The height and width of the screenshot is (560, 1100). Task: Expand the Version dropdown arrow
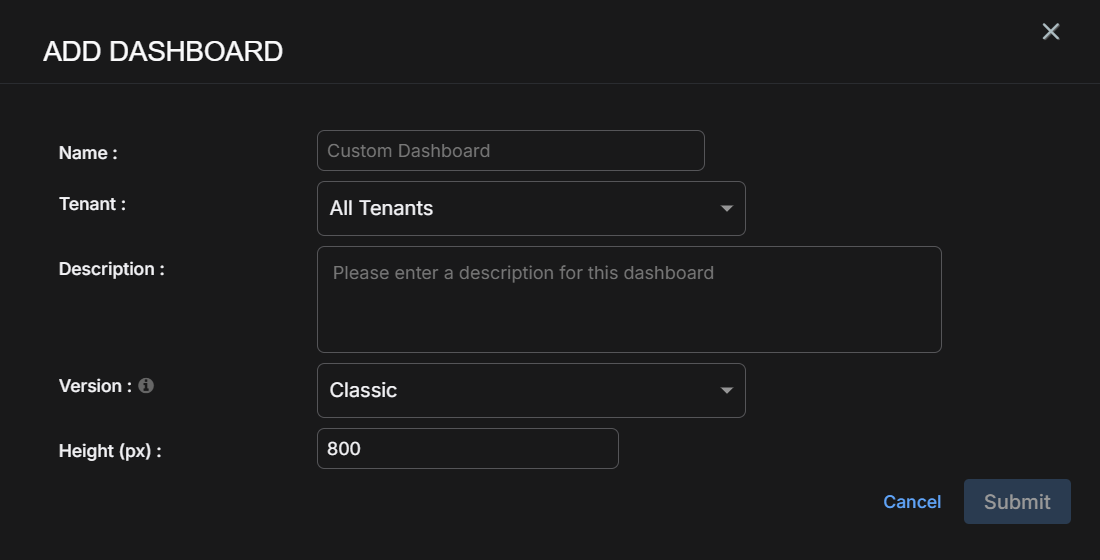coord(727,390)
